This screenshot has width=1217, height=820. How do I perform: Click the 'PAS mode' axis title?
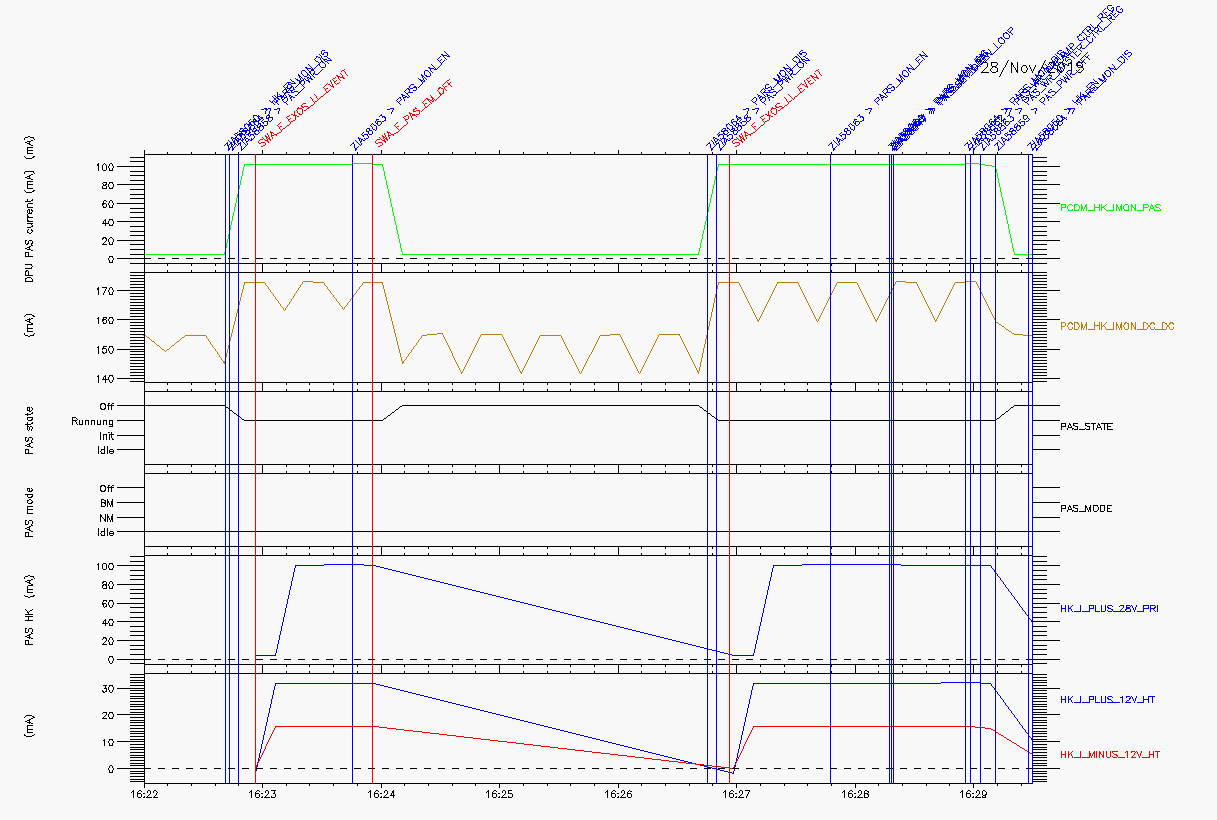30,510
